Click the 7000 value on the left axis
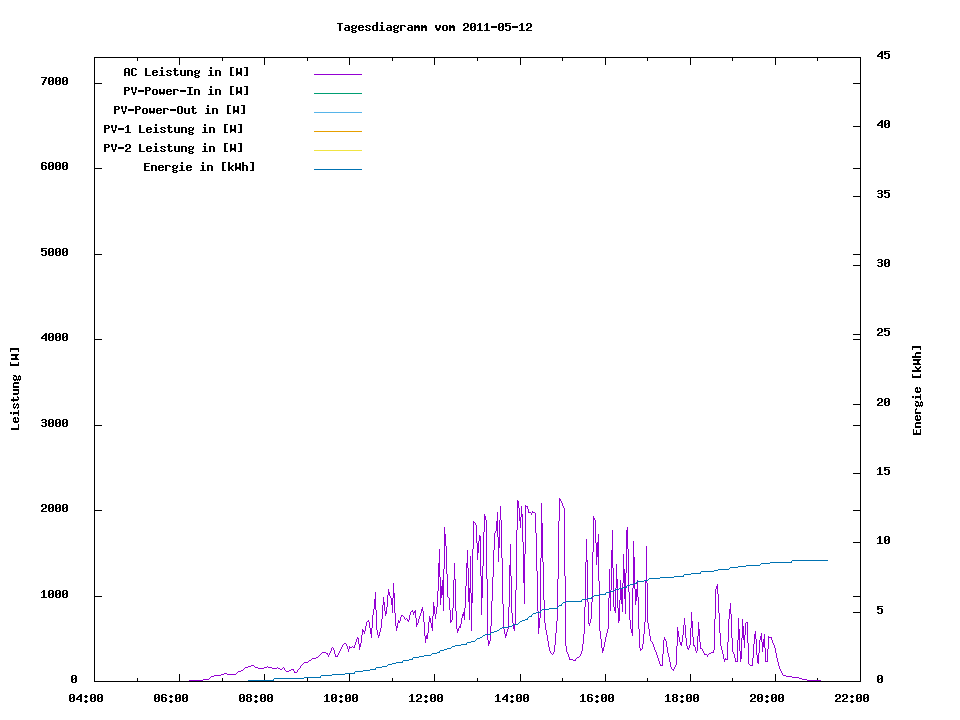 click(x=54, y=82)
